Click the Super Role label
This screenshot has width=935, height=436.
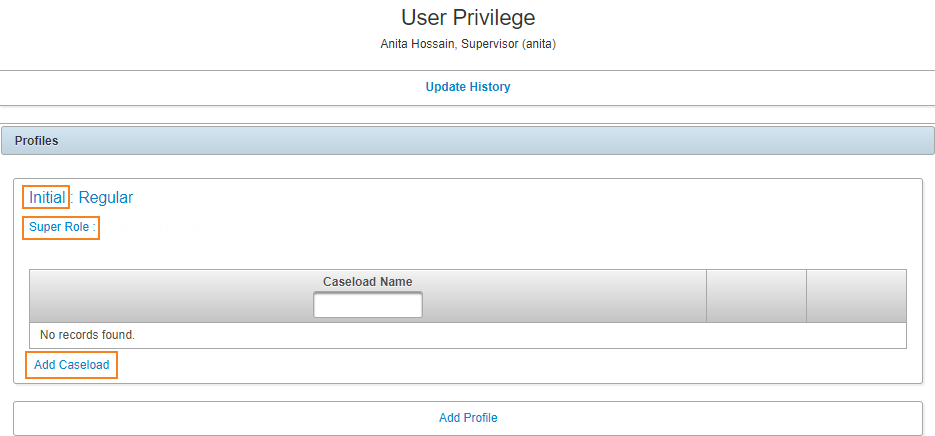pyautogui.click(x=62, y=227)
